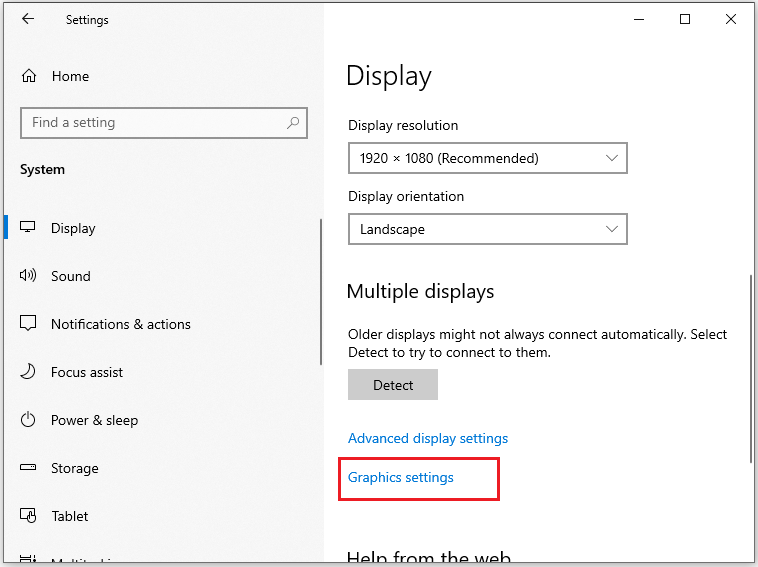Viewport: 758px width, 567px height.
Task: Expand the Landscape dropdown chevron
Action: [x=612, y=229]
